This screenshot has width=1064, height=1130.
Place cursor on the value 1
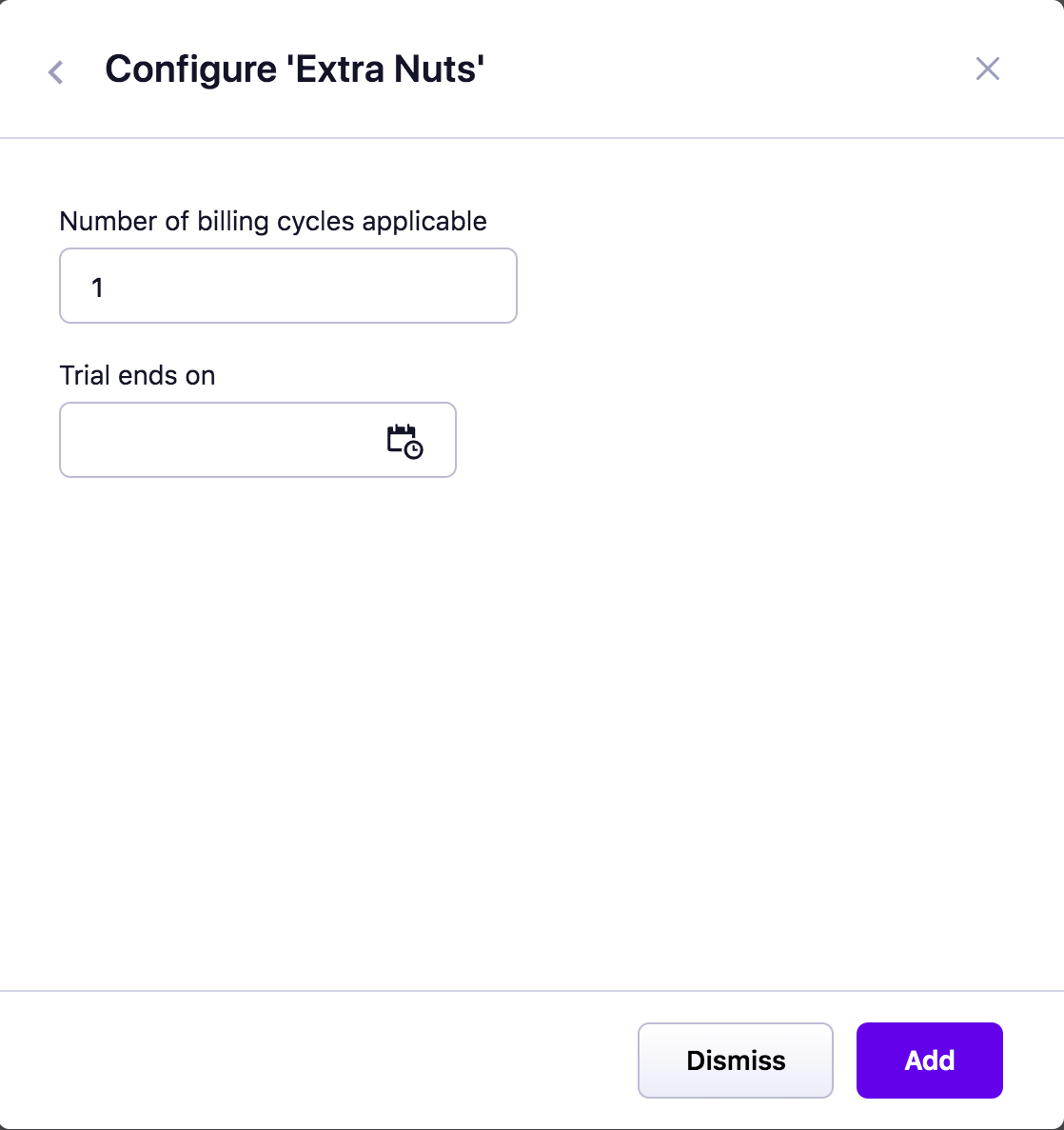(x=97, y=287)
